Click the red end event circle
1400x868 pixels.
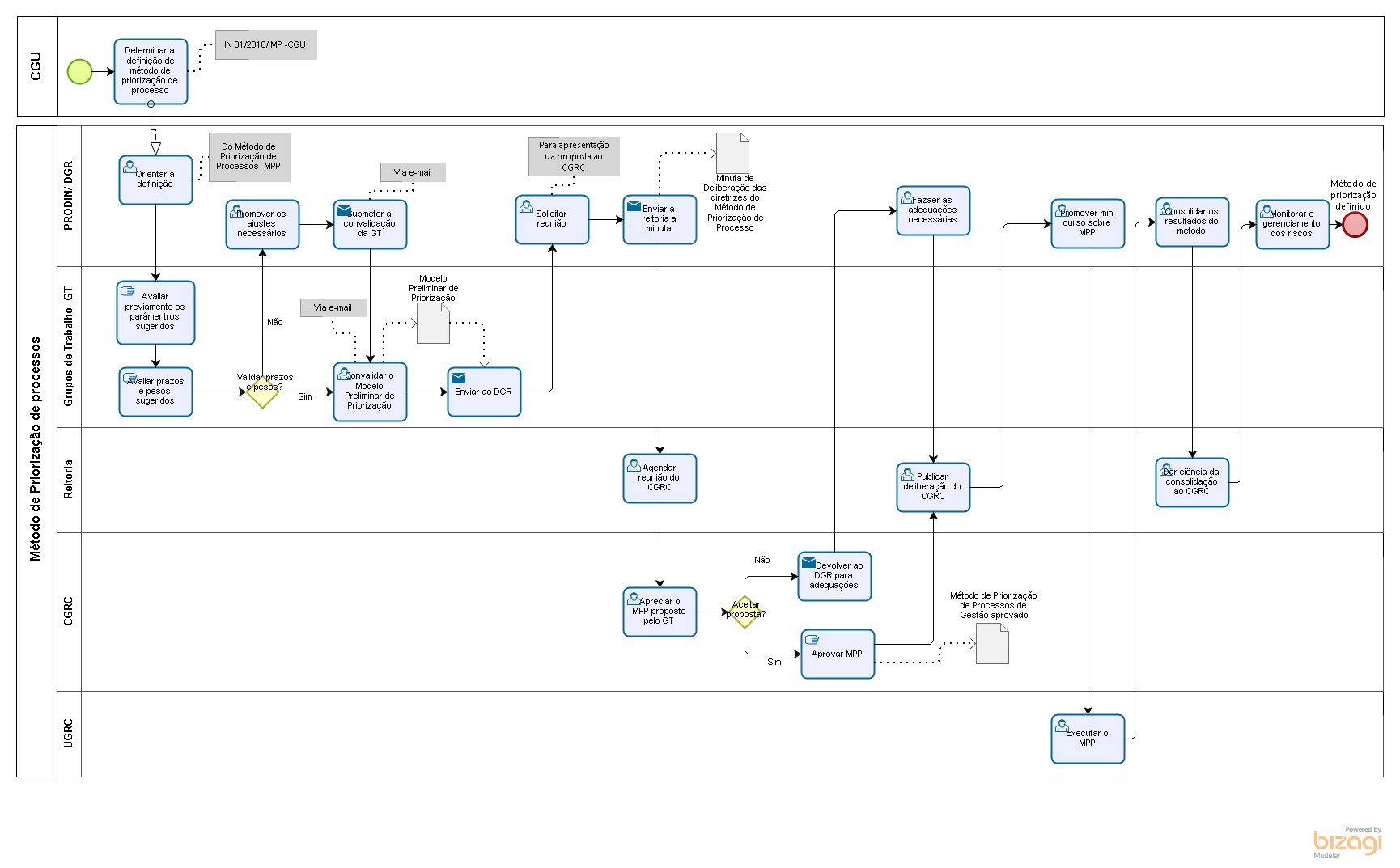(1355, 225)
